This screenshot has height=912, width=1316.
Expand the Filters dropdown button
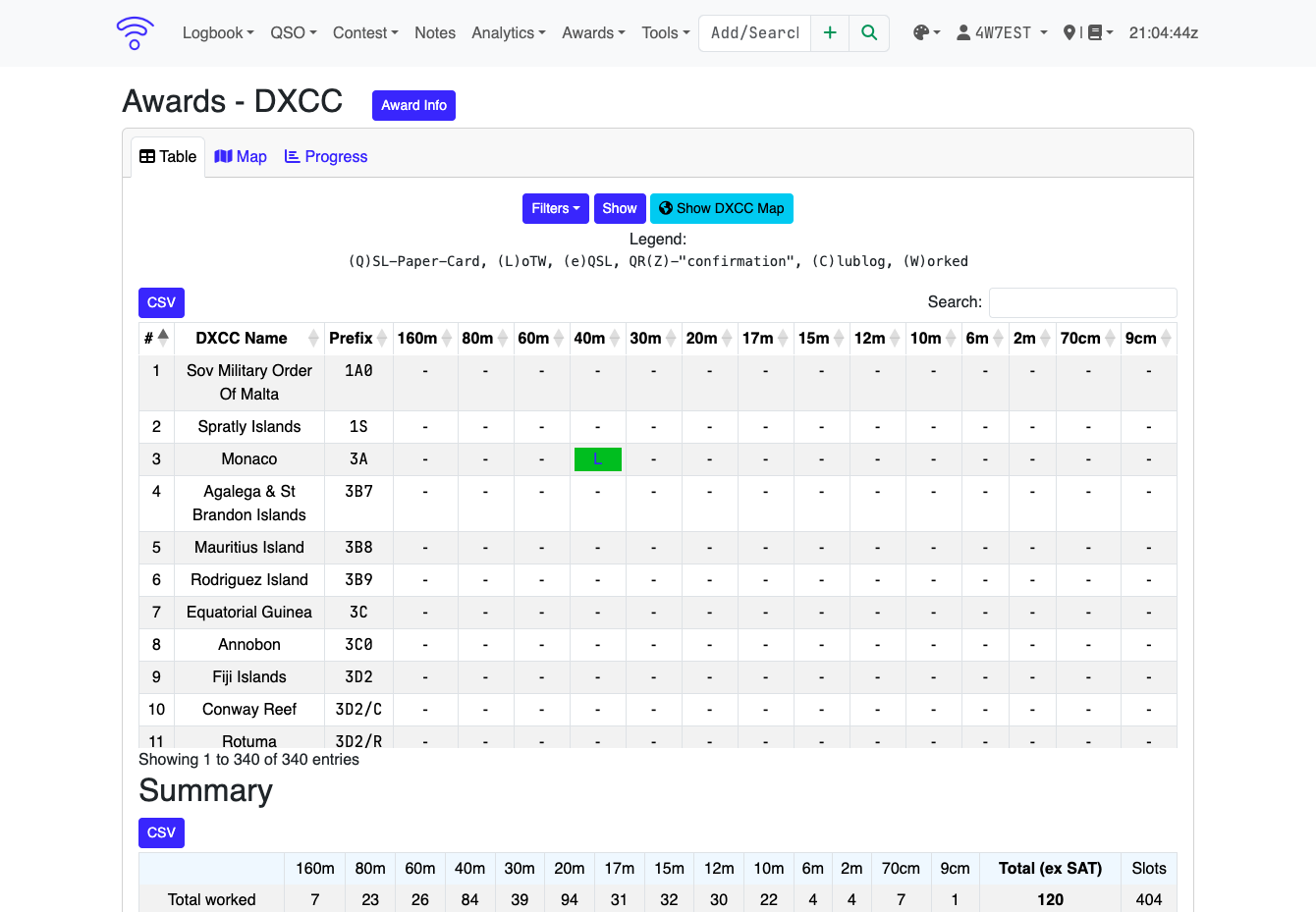pyautogui.click(x=556, y=208)
